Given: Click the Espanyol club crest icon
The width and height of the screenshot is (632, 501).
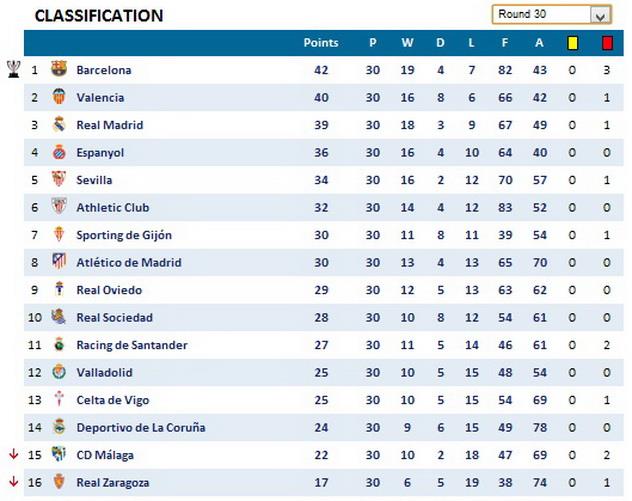Looking at the screenshot, I should coord(59,153).
